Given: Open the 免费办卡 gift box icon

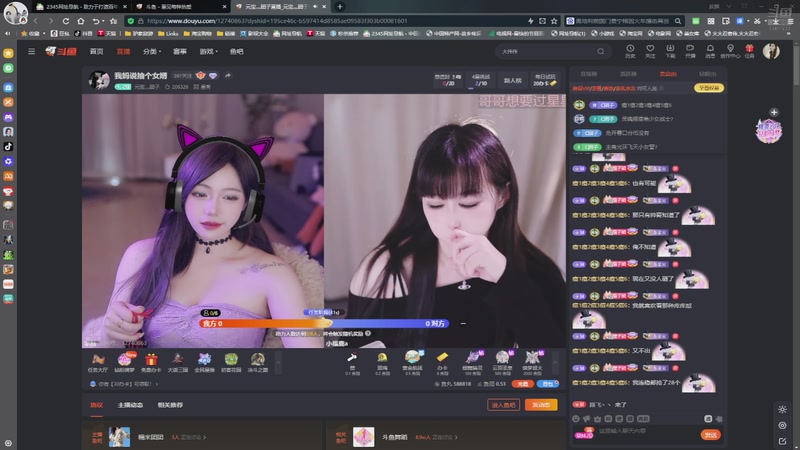Looking at the screenshot, I should coord(151,363).
